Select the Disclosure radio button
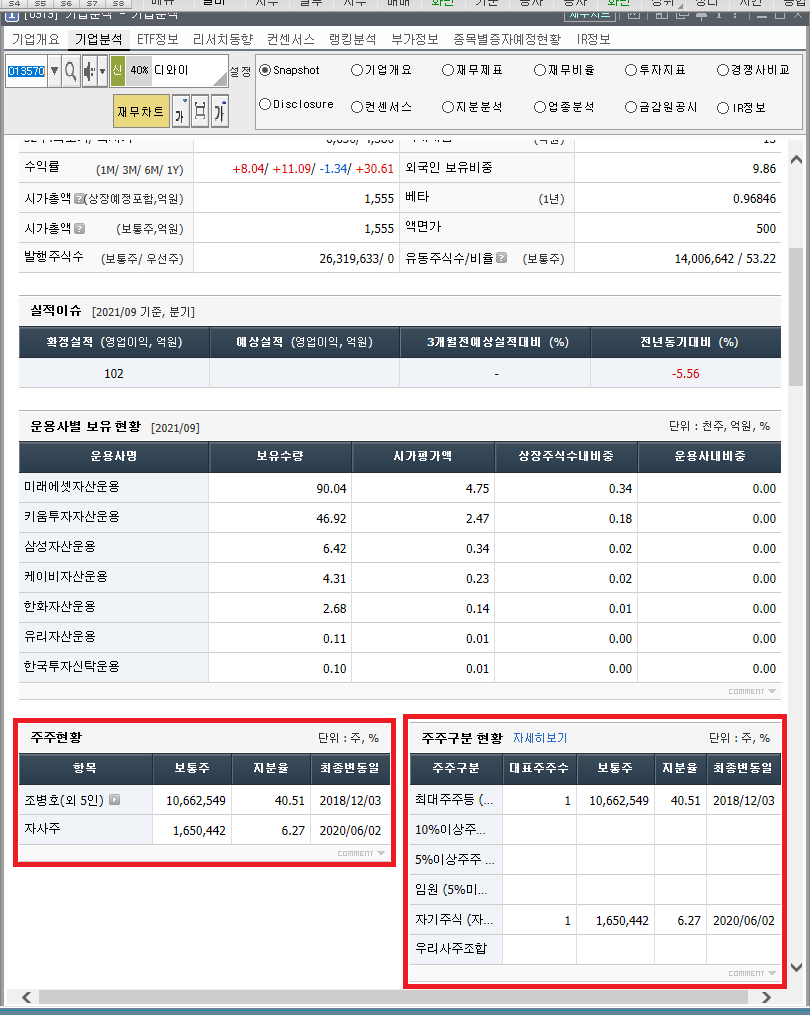The height and width of the screenshot is (1015, 810). click(x=265, y=104)
